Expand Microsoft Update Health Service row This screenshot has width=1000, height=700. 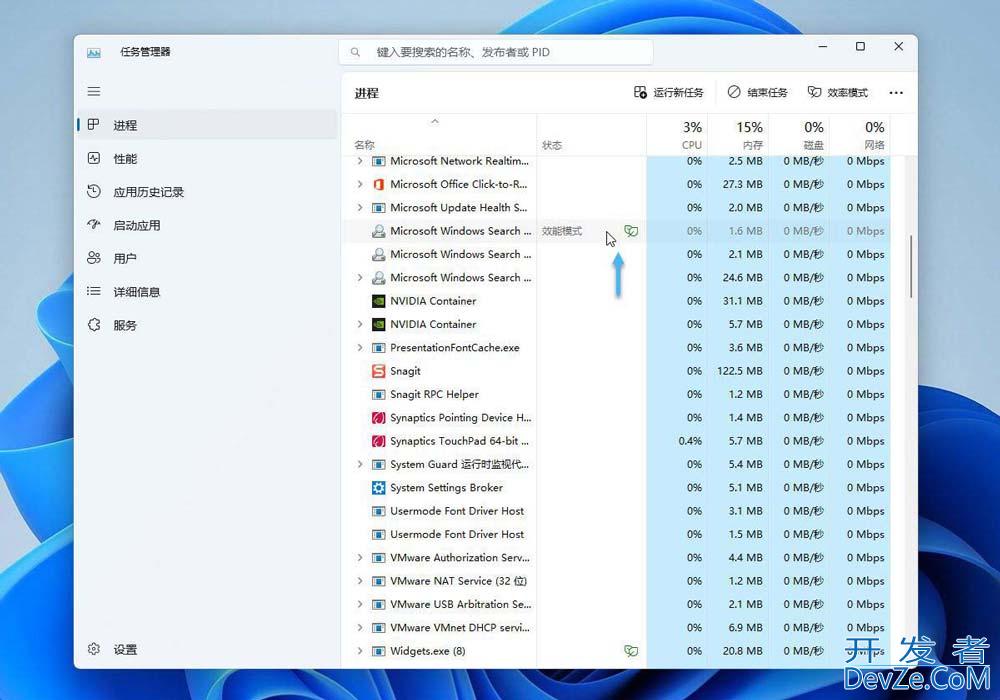[360, 208]
